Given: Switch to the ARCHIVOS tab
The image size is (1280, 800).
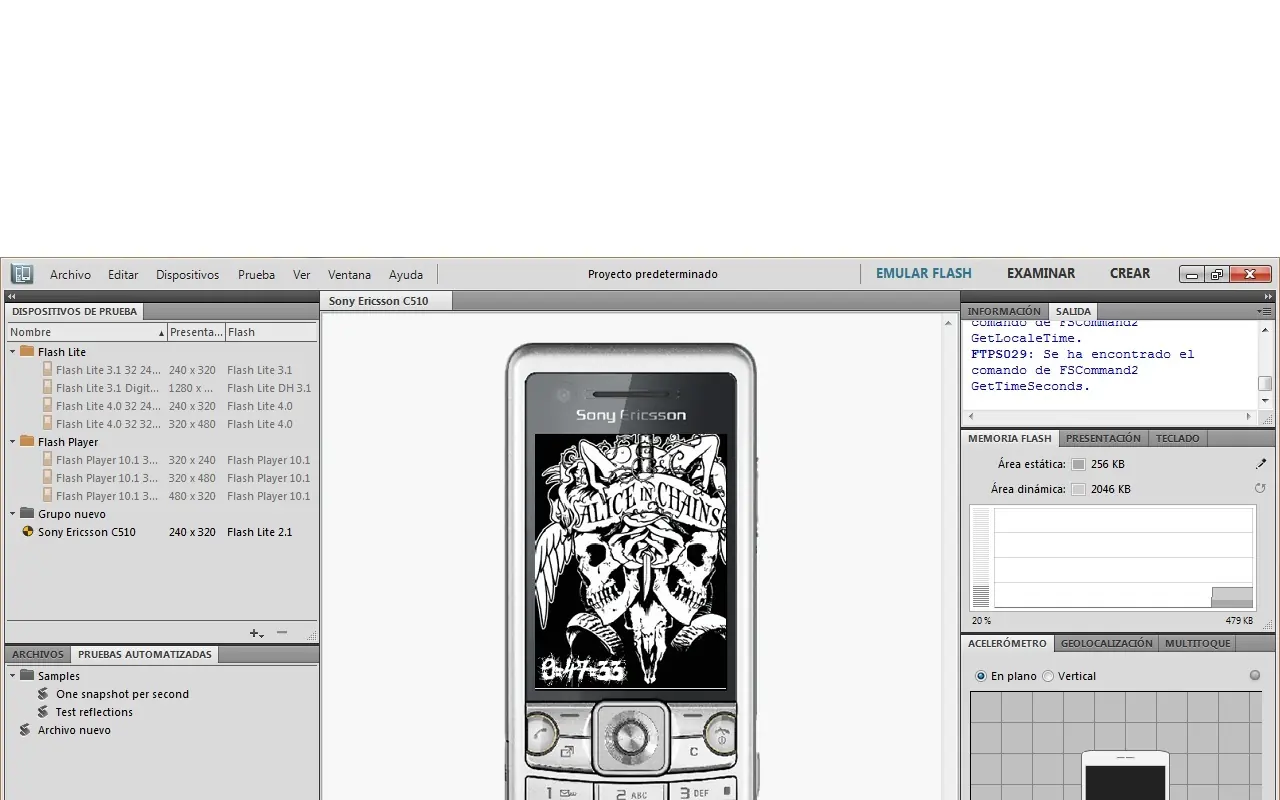Looking at the screenshot, I should tap(38, 654).
